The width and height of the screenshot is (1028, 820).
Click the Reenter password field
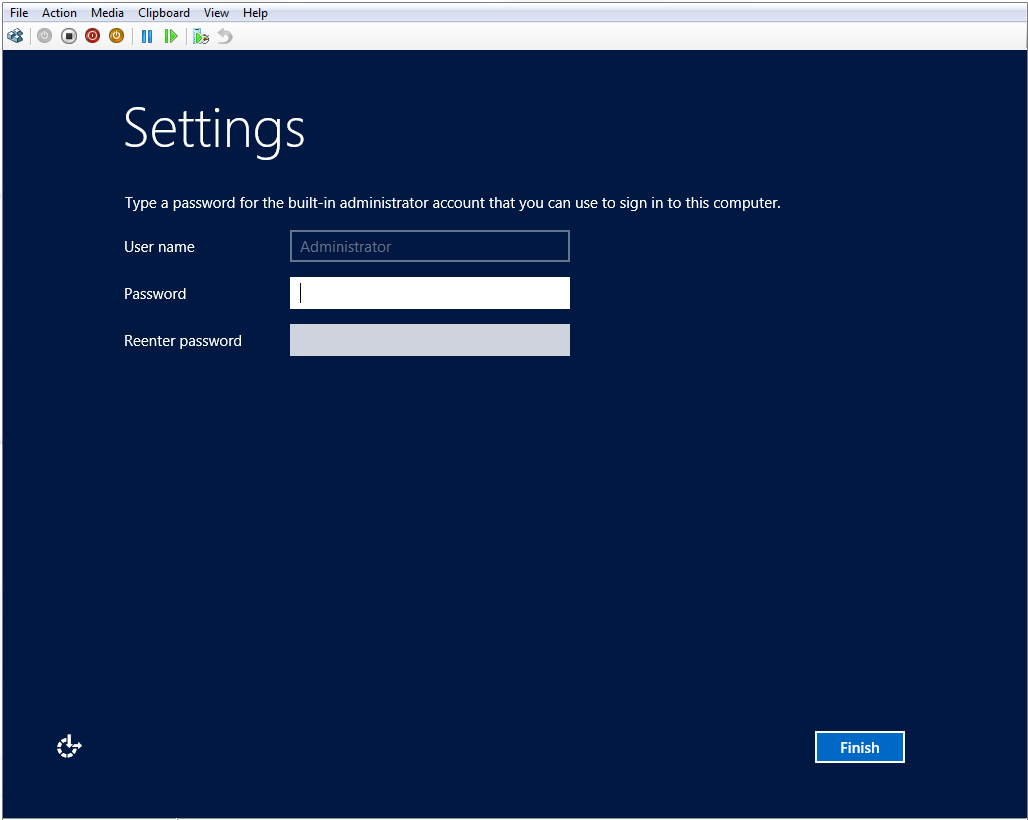pyautogui.click(x=430, y=340)
